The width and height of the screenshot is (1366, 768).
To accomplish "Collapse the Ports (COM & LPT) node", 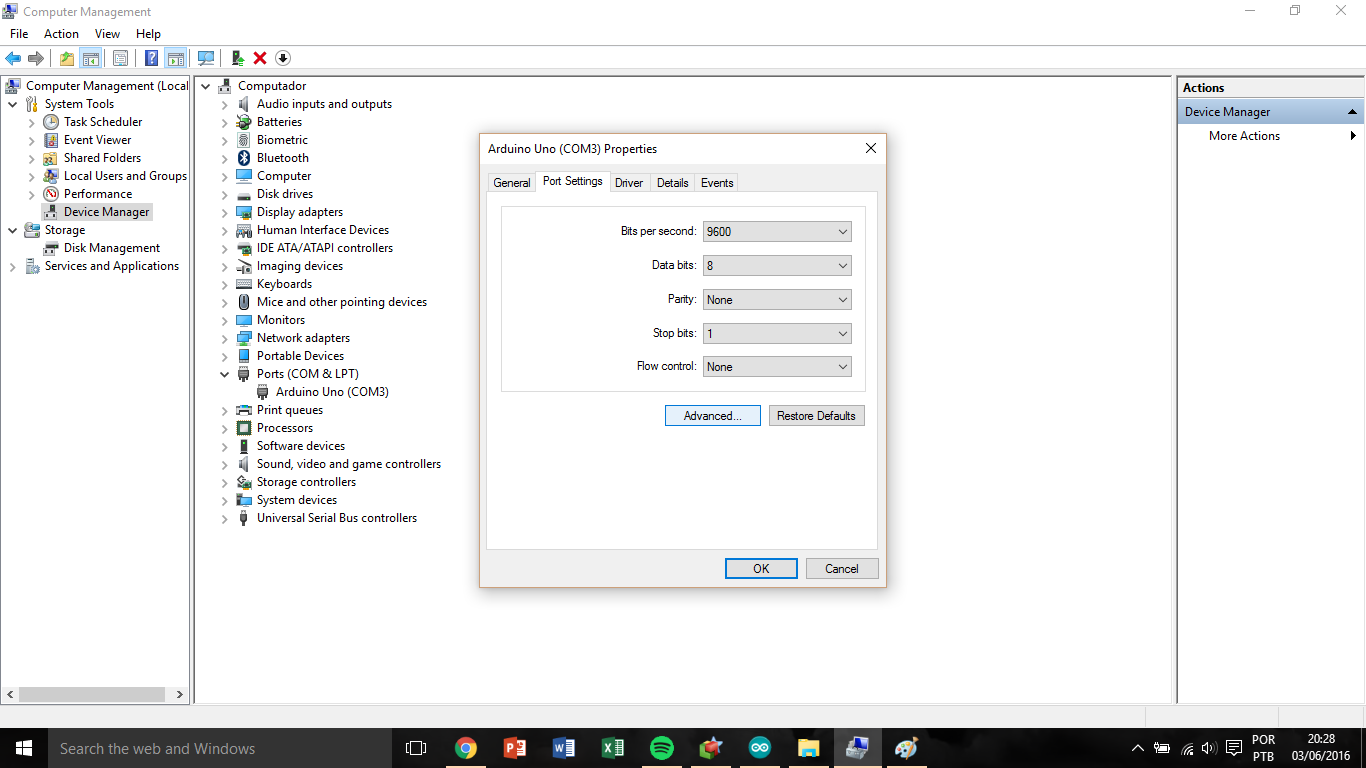I will (x=225, y=374).
